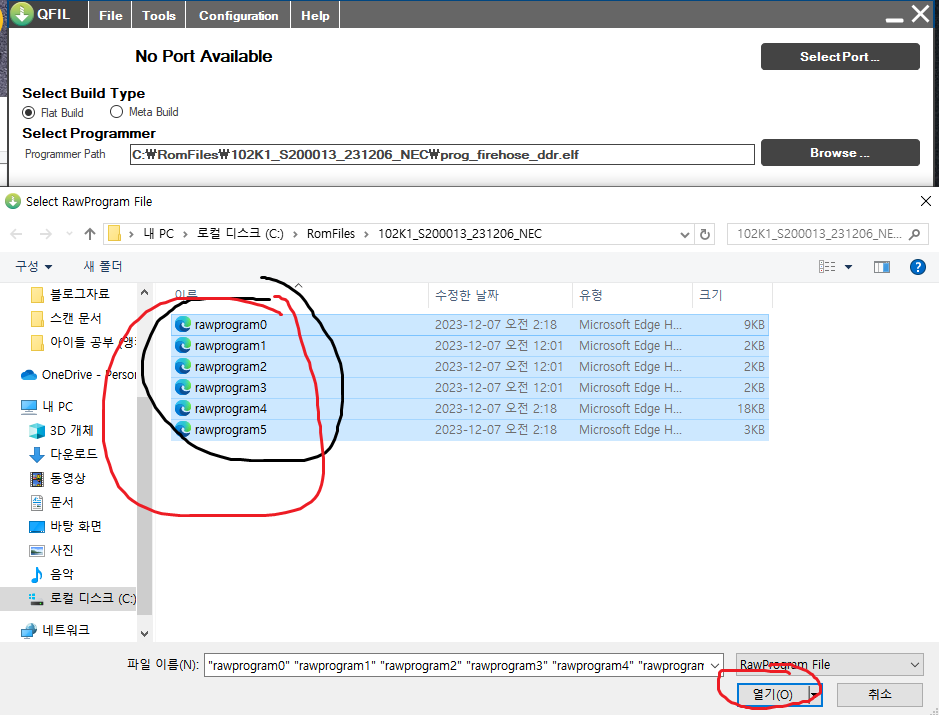Select the rawprogram1 file icon

(x=183, y=346)
